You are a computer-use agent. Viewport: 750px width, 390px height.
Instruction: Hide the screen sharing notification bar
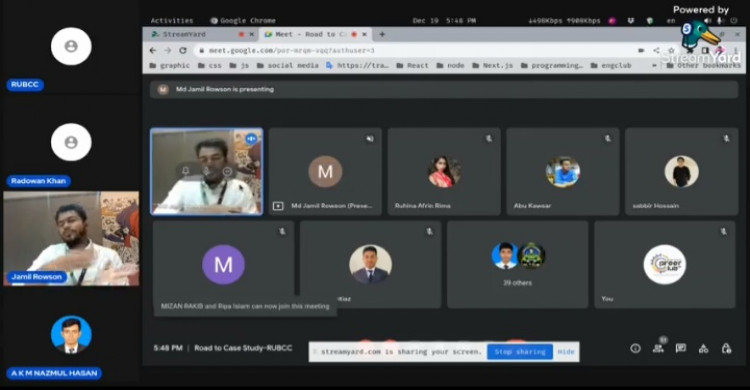pos(566,352)
